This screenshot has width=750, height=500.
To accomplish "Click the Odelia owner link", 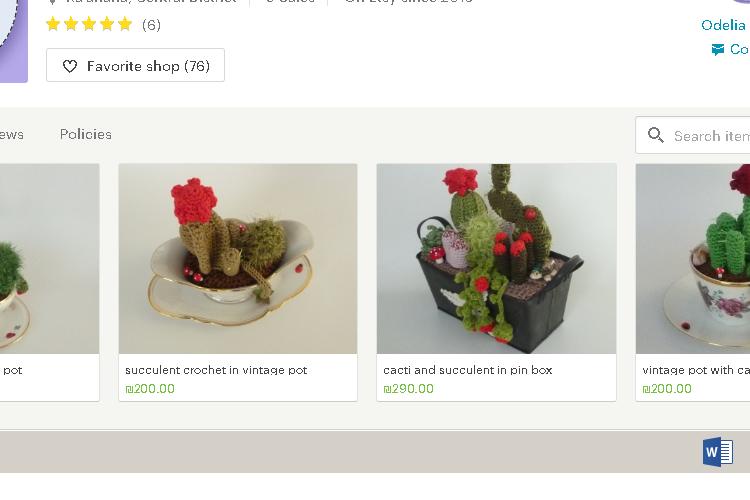I will pos(725,25).
